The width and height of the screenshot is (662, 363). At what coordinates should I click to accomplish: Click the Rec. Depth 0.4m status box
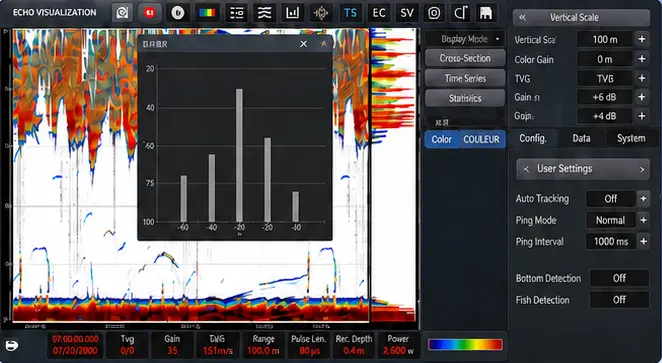click(x=354, y=345)
